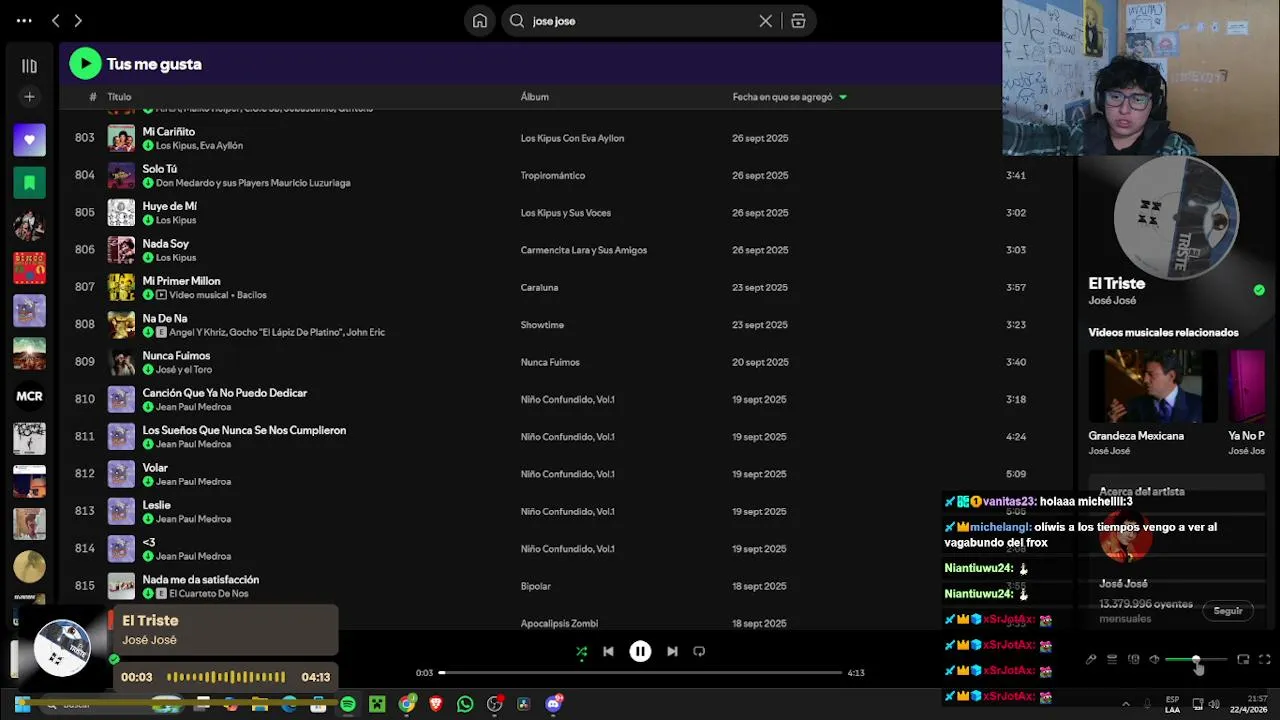Select track '<3'
Image resolution: width=1280 pixels, height=720 pixels.
(x=148, y=542)
